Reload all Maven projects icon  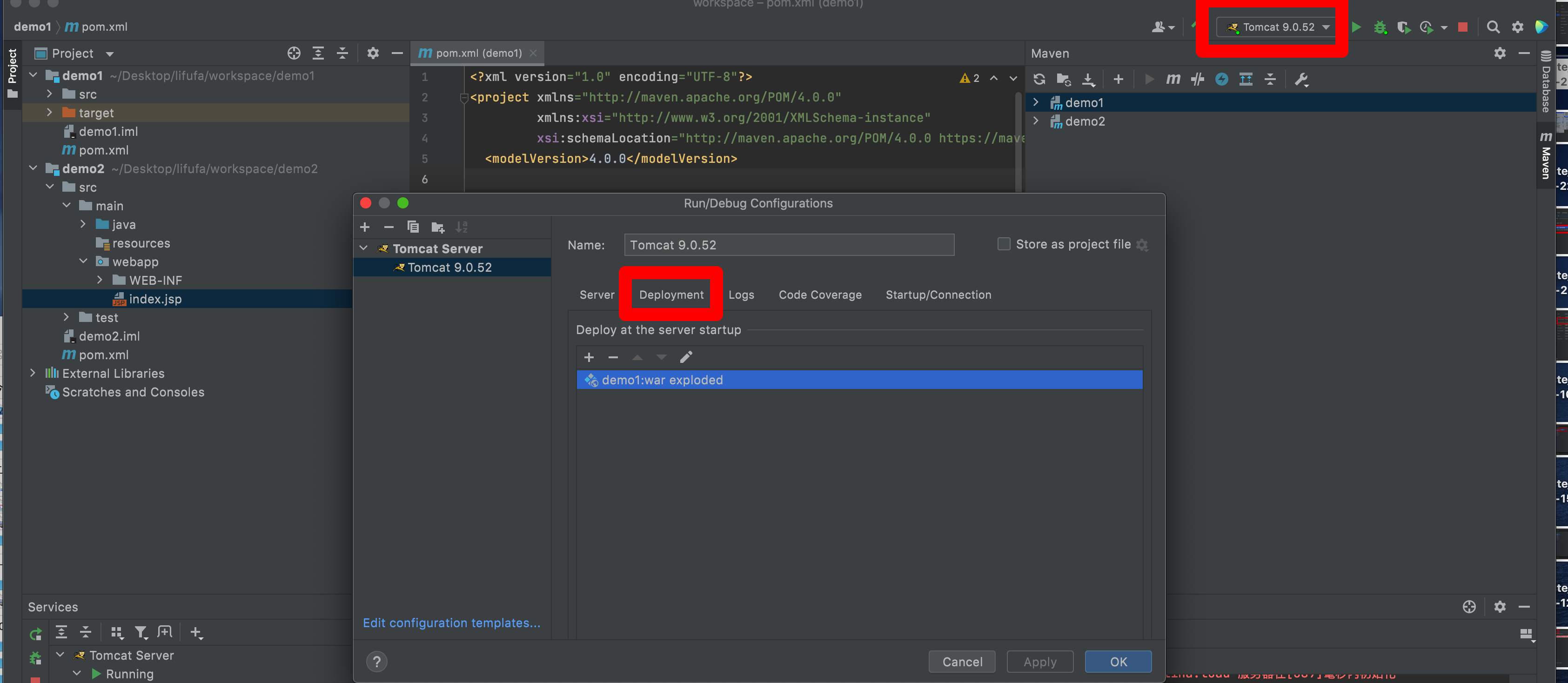[x=1039, y=79]
